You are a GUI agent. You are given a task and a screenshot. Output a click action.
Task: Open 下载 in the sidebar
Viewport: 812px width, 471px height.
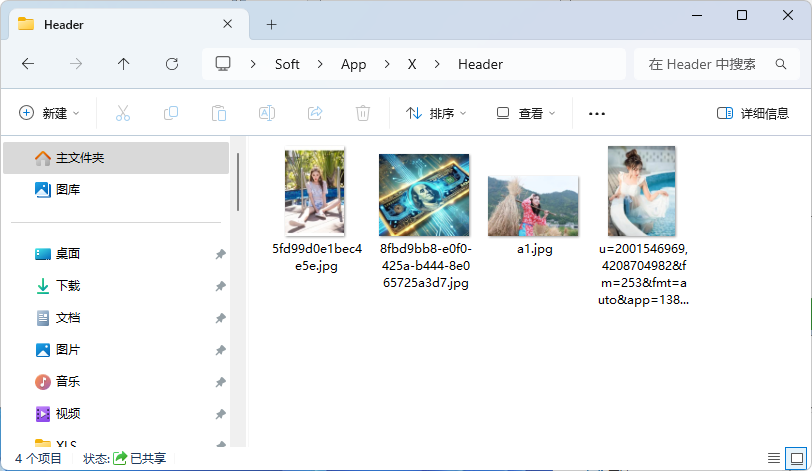[x=116, y=286]
